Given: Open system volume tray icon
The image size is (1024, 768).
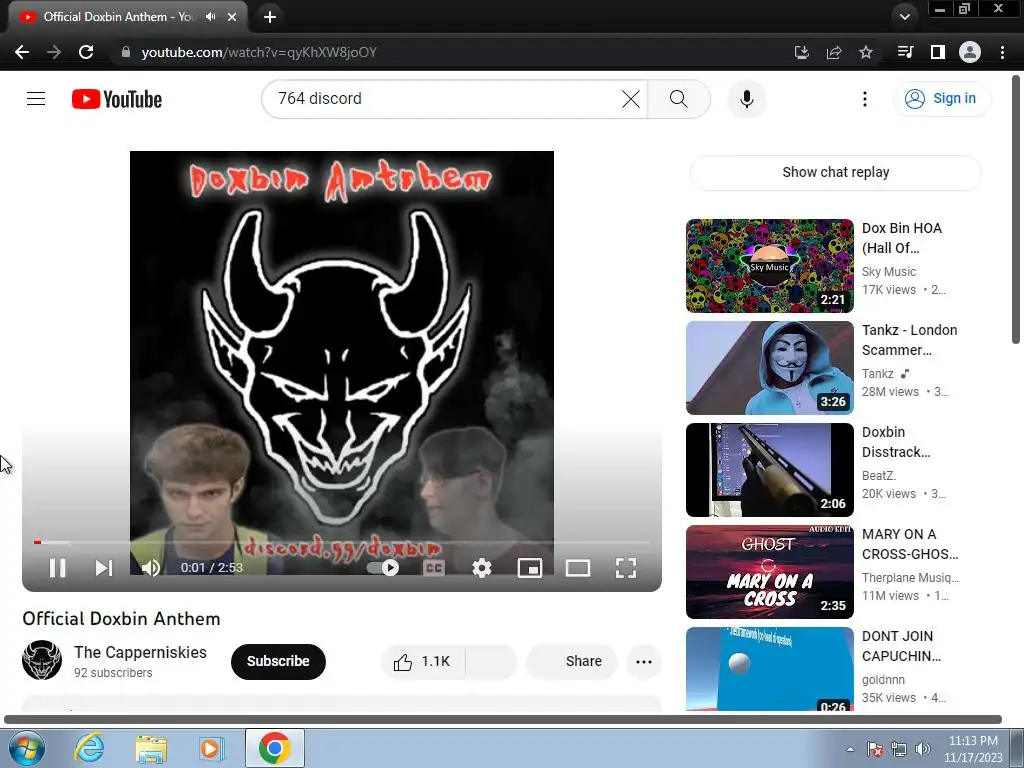Looking at the screenshot, I should point(923,749).
